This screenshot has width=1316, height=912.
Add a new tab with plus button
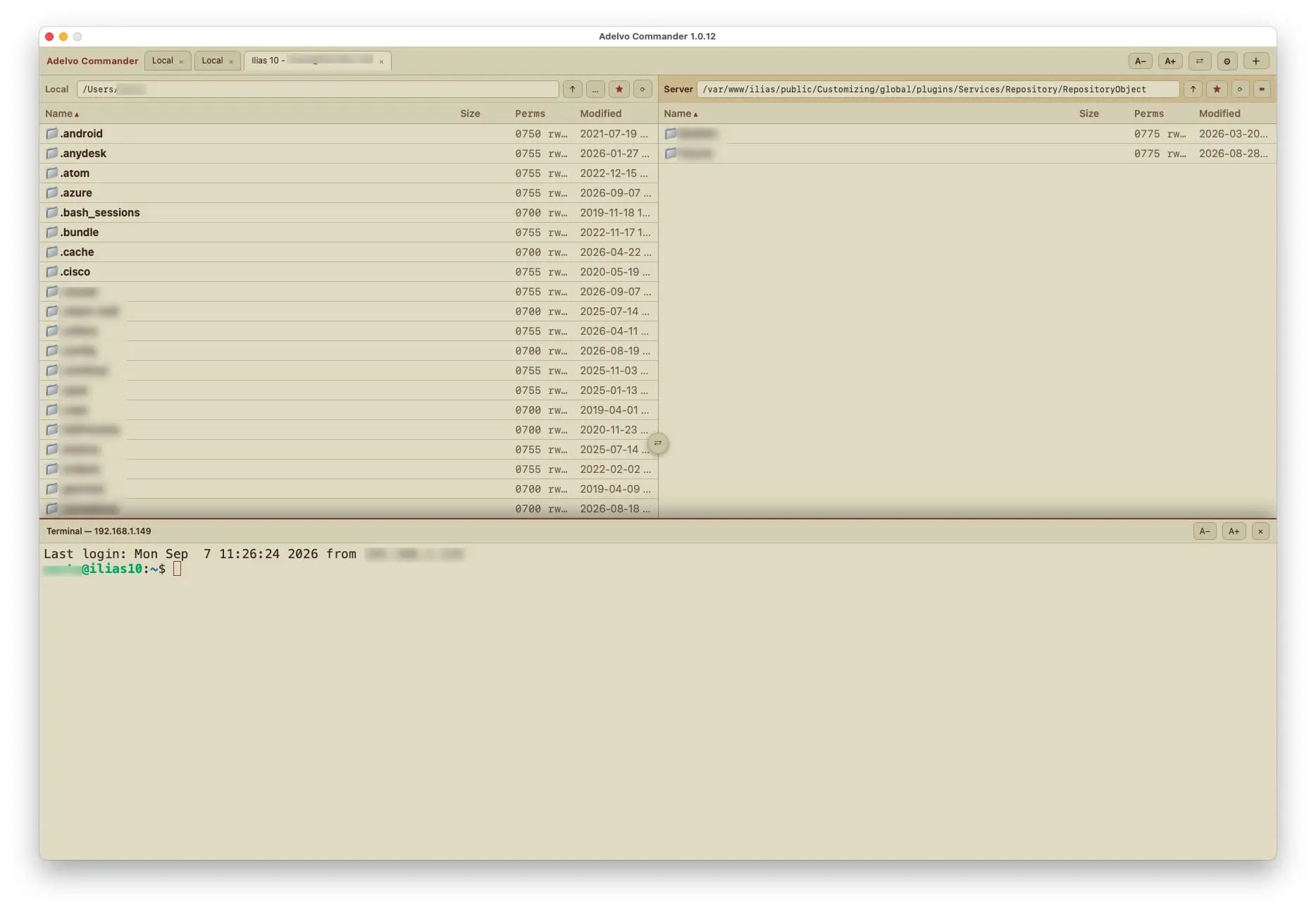[x=1255, y=61]
